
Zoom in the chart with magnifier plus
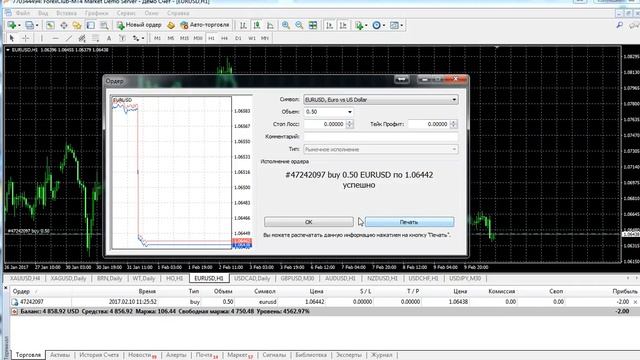tap(286, 25)
